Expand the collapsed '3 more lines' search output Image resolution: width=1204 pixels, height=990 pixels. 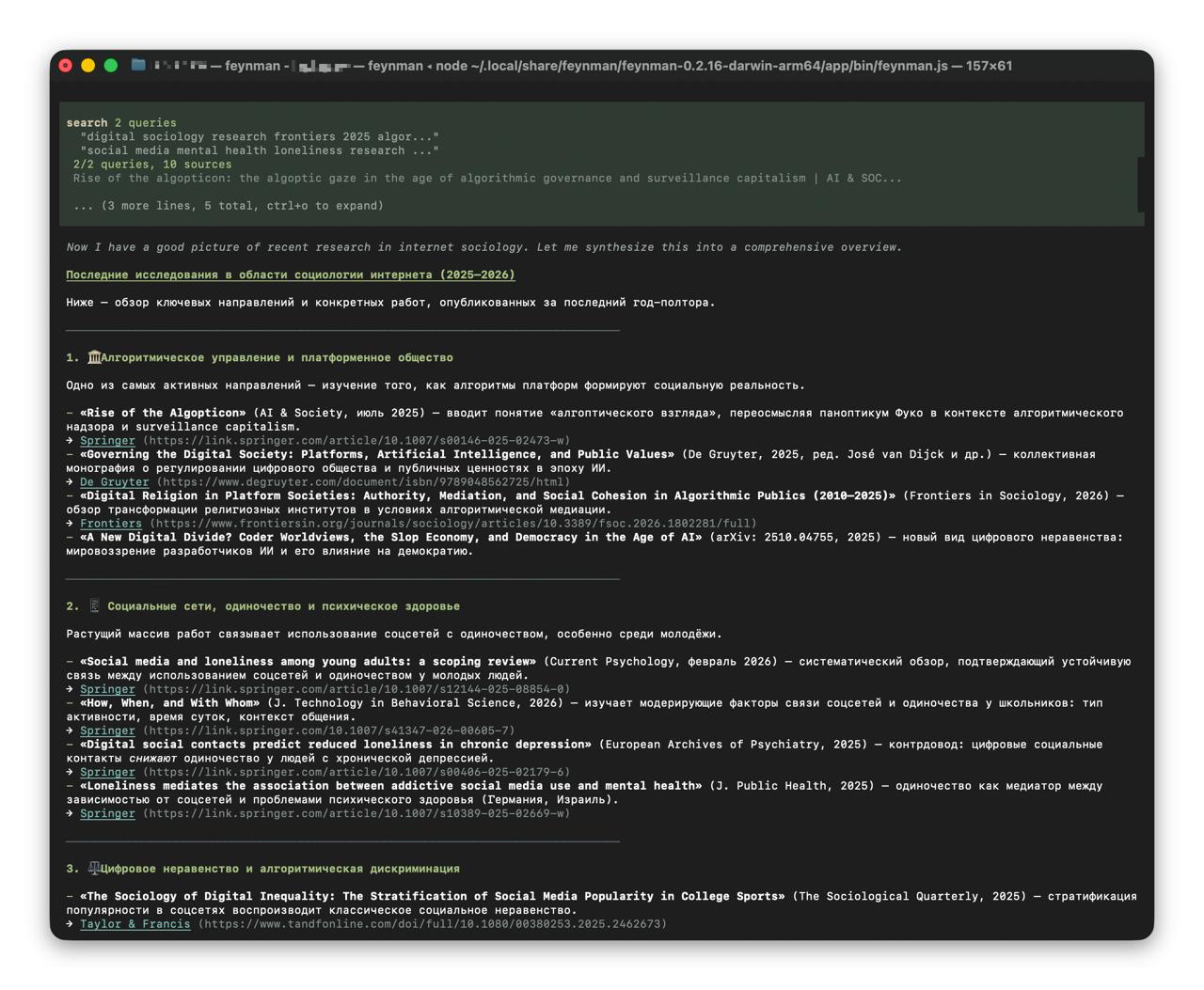point(229,206)
